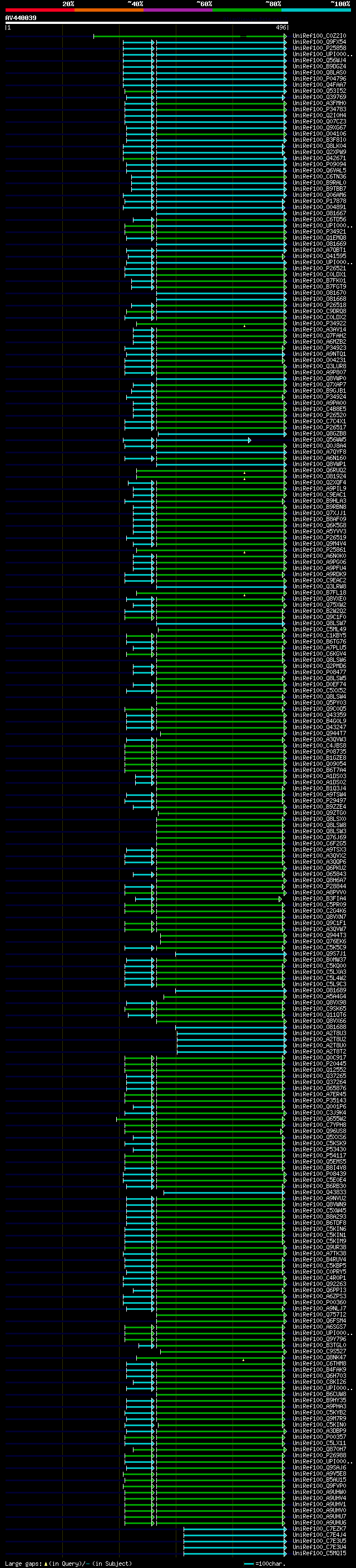Select the query name AV440039
This screenshot has width=356, height=1568.
tap(21, 18)
